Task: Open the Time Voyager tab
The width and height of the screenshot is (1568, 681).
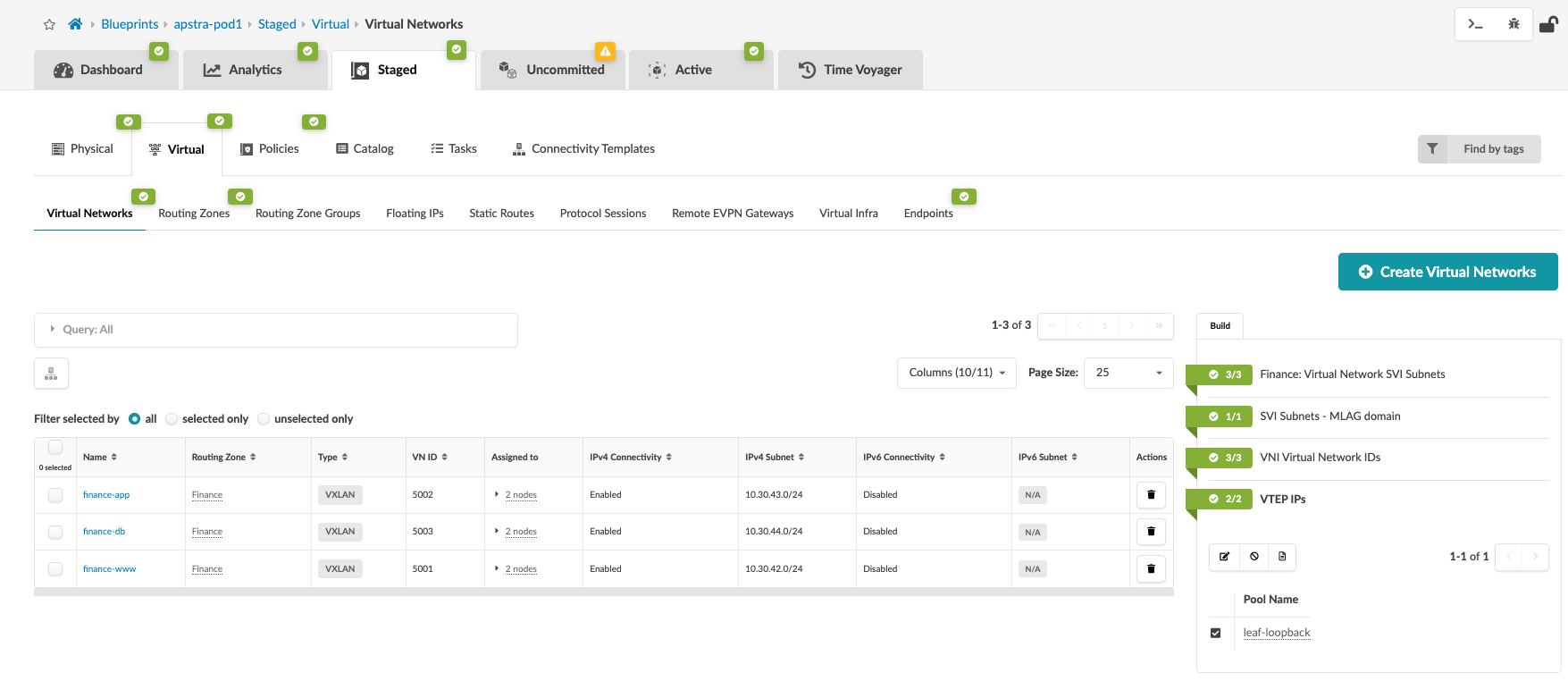Action: pyautogui.click(x=850, y=70)
